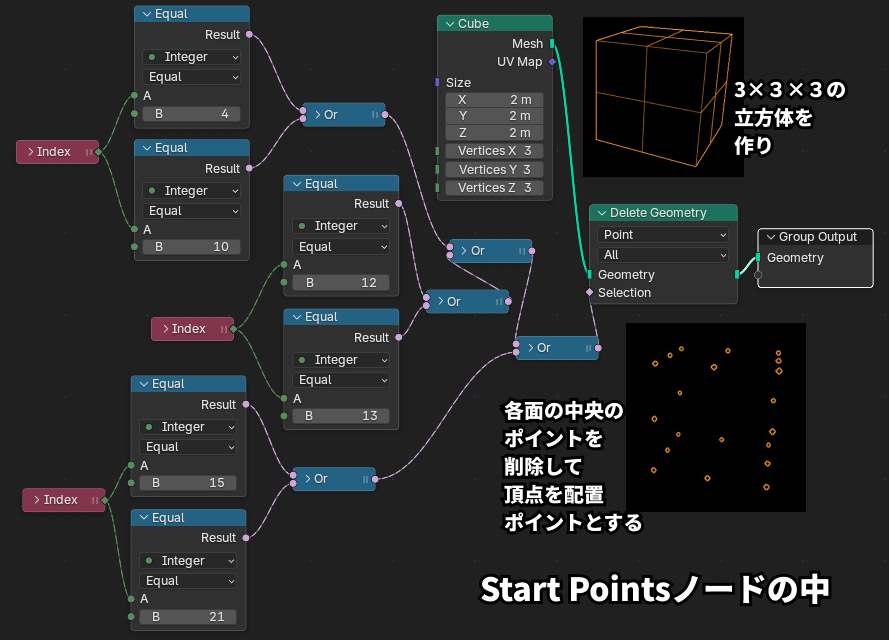889x640 pixels.
Task: Collapse the Delete Geometry node chevron
Action: pos(600,213)
